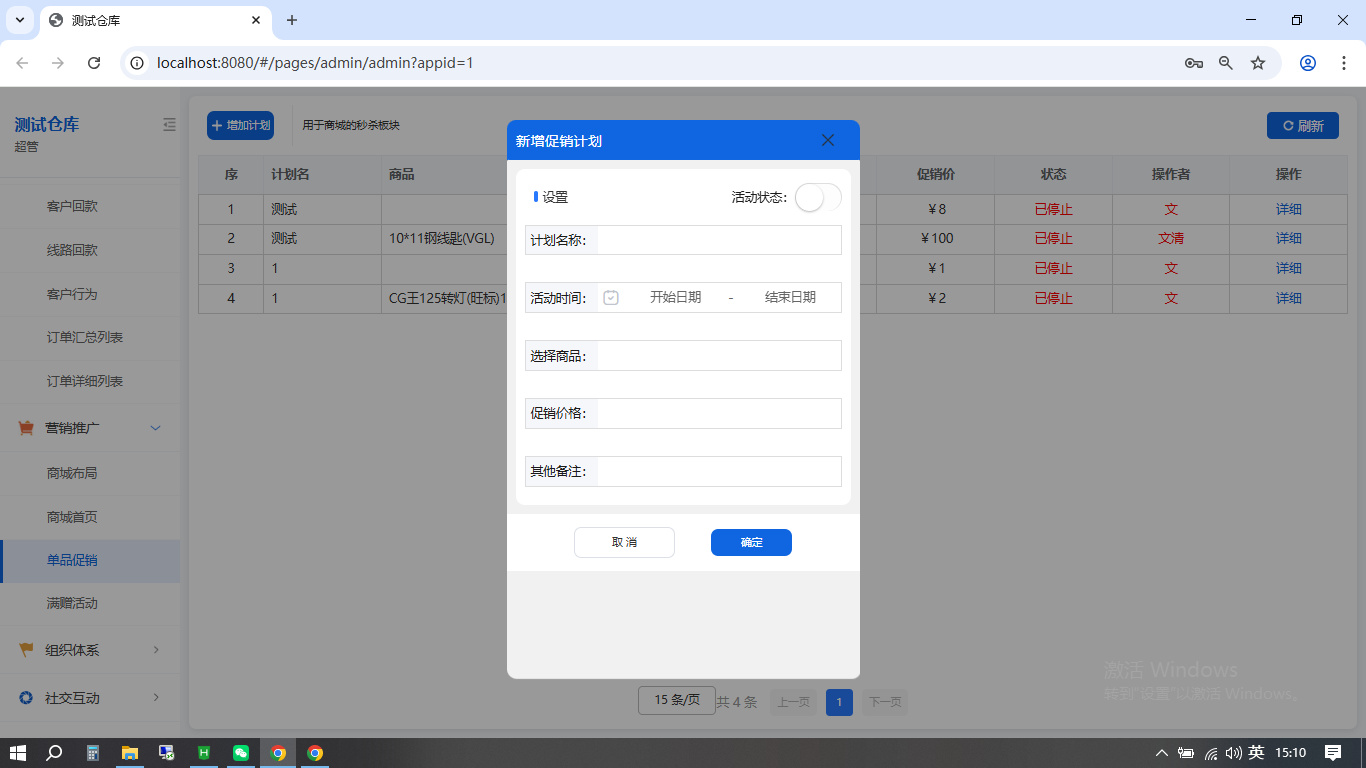The width and height of the screenshot is (1366, 768).
Task: Close the 新增促销计划 dialog with X icon
Action: (827, 140)
